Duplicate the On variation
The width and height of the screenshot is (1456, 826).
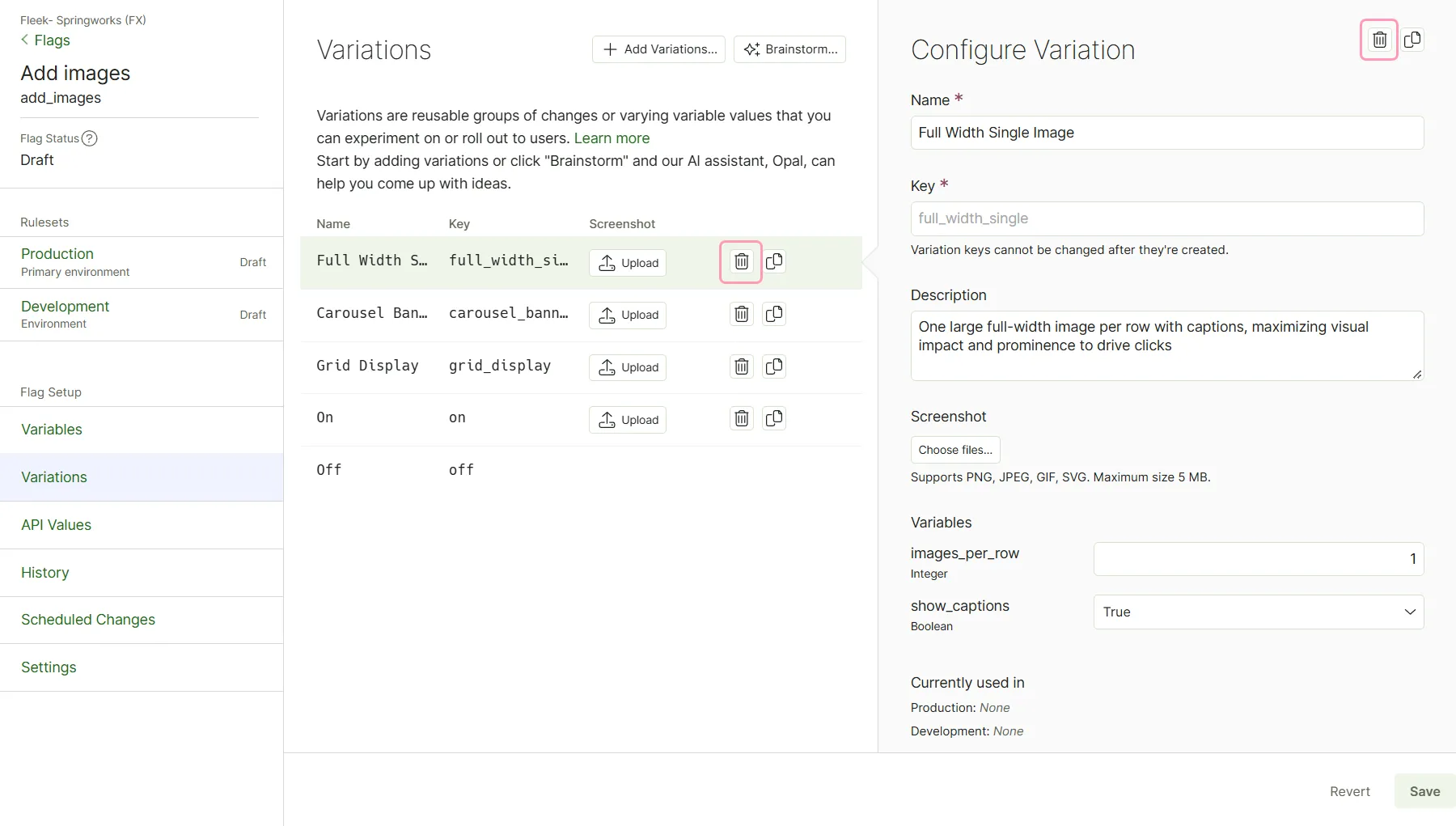[x=774, y=418]
